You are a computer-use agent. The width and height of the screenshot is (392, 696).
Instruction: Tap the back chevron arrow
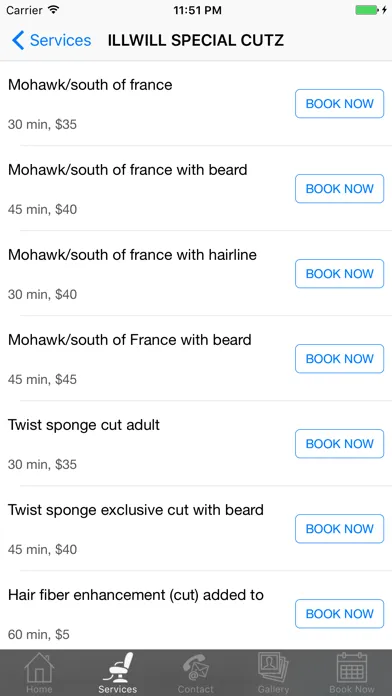pyautogui.click(x=18, y=40)
